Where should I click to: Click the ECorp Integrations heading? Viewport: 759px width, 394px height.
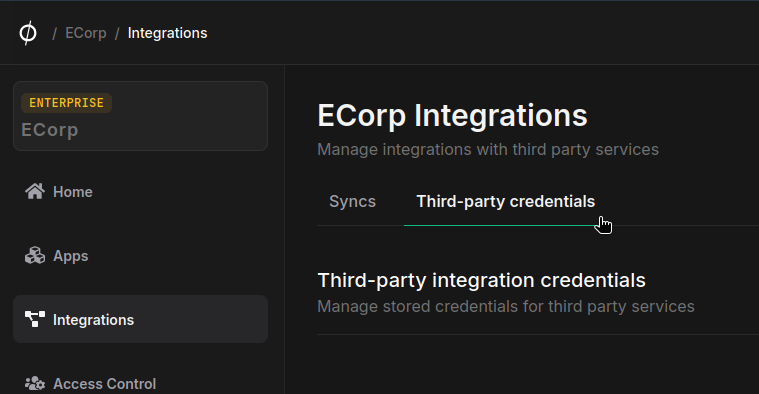(x=453, y=115)
